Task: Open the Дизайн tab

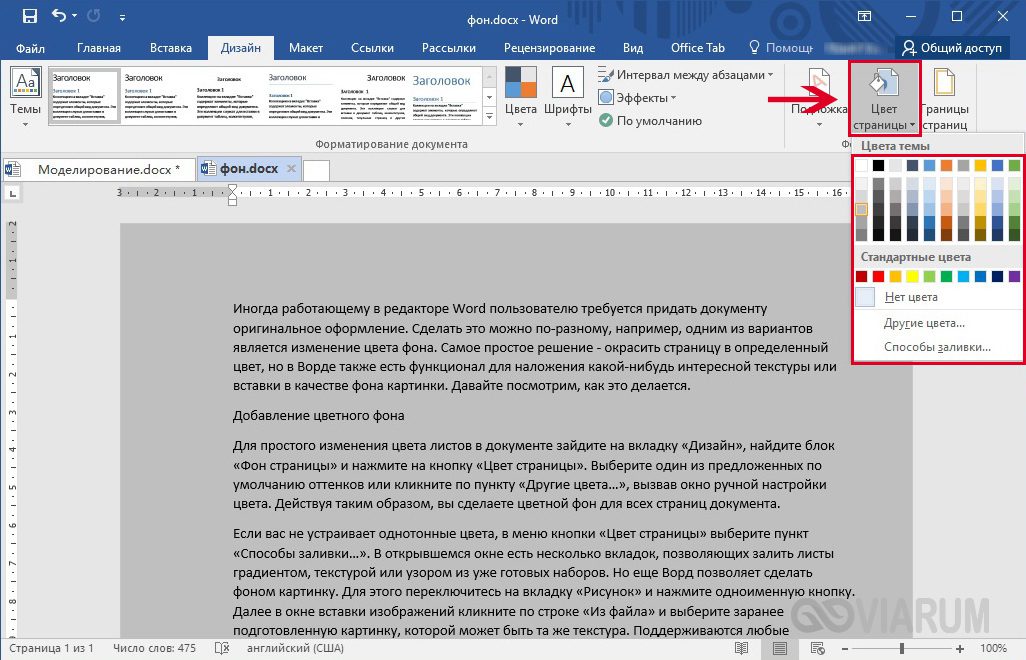Action: 241,48
